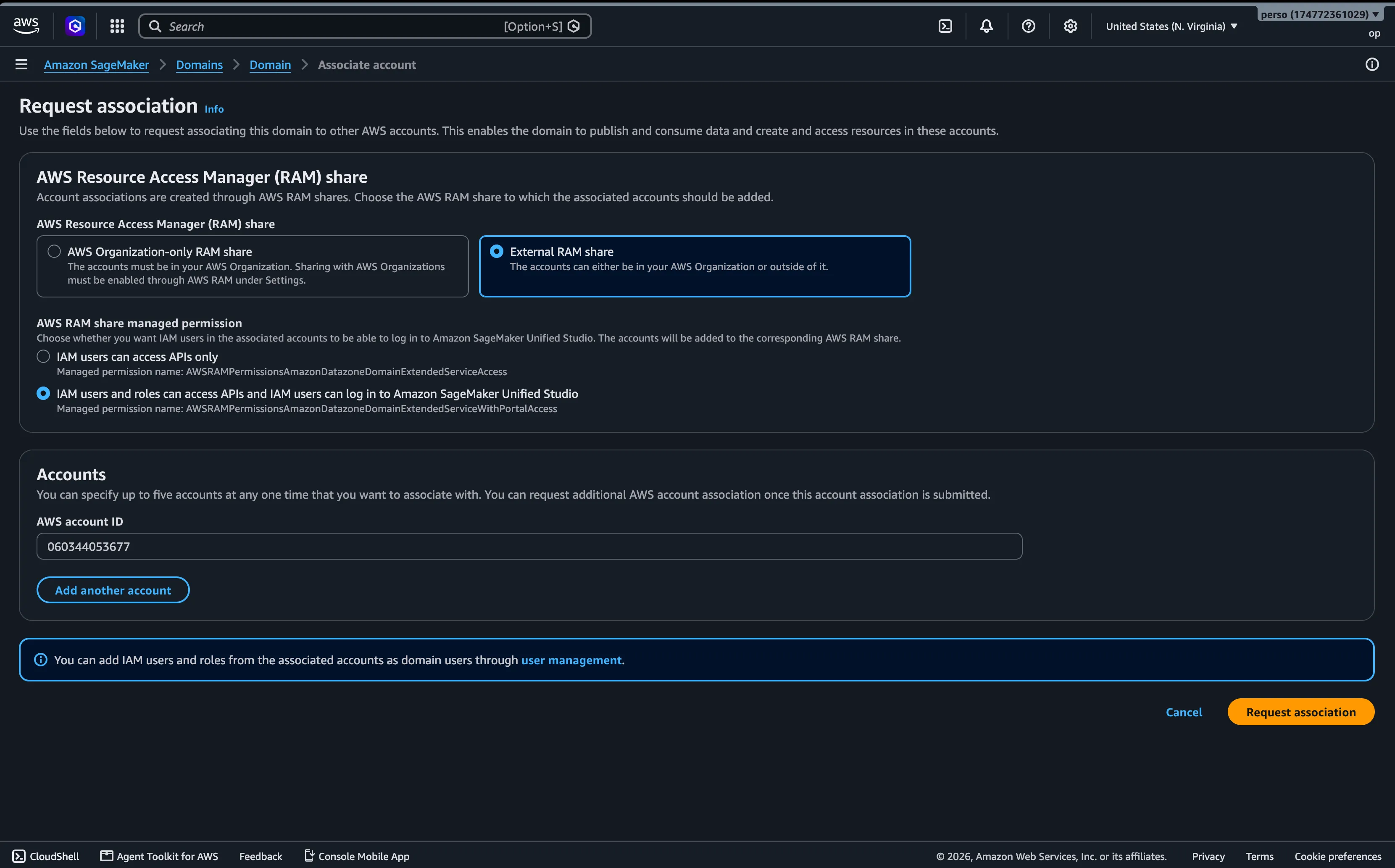Select AWS Organization-only RAM share option
Image resolution: width=1395 pixels, height=868 pixels.
click(253, 266)
